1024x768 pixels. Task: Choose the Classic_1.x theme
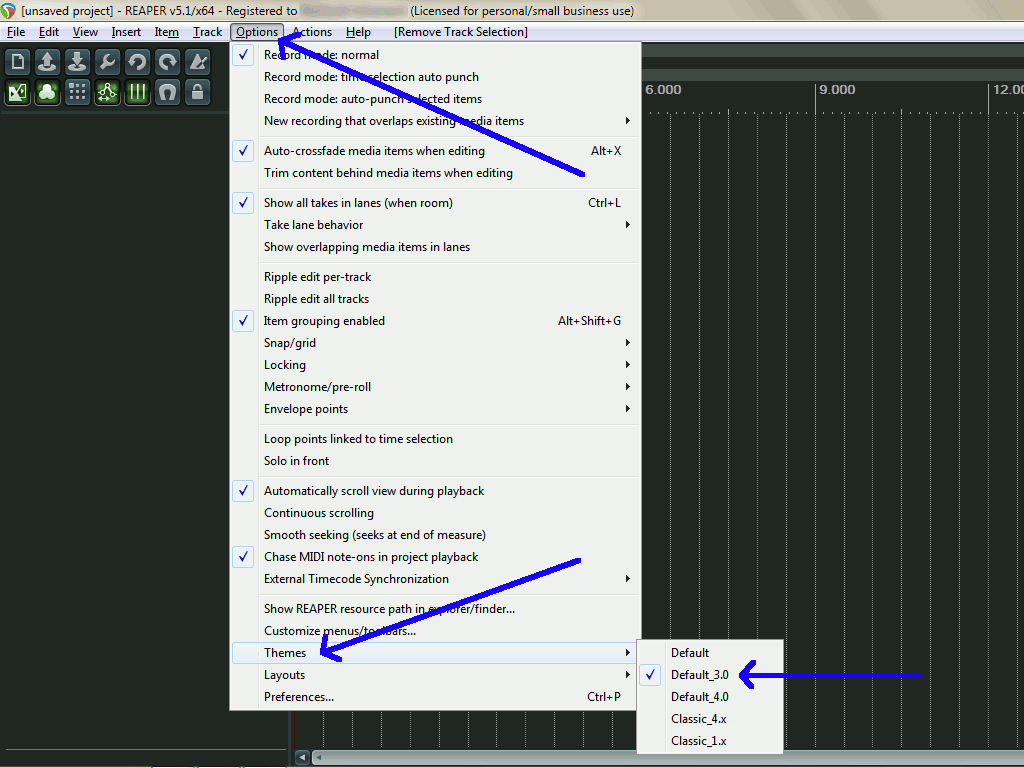point(710,741)
